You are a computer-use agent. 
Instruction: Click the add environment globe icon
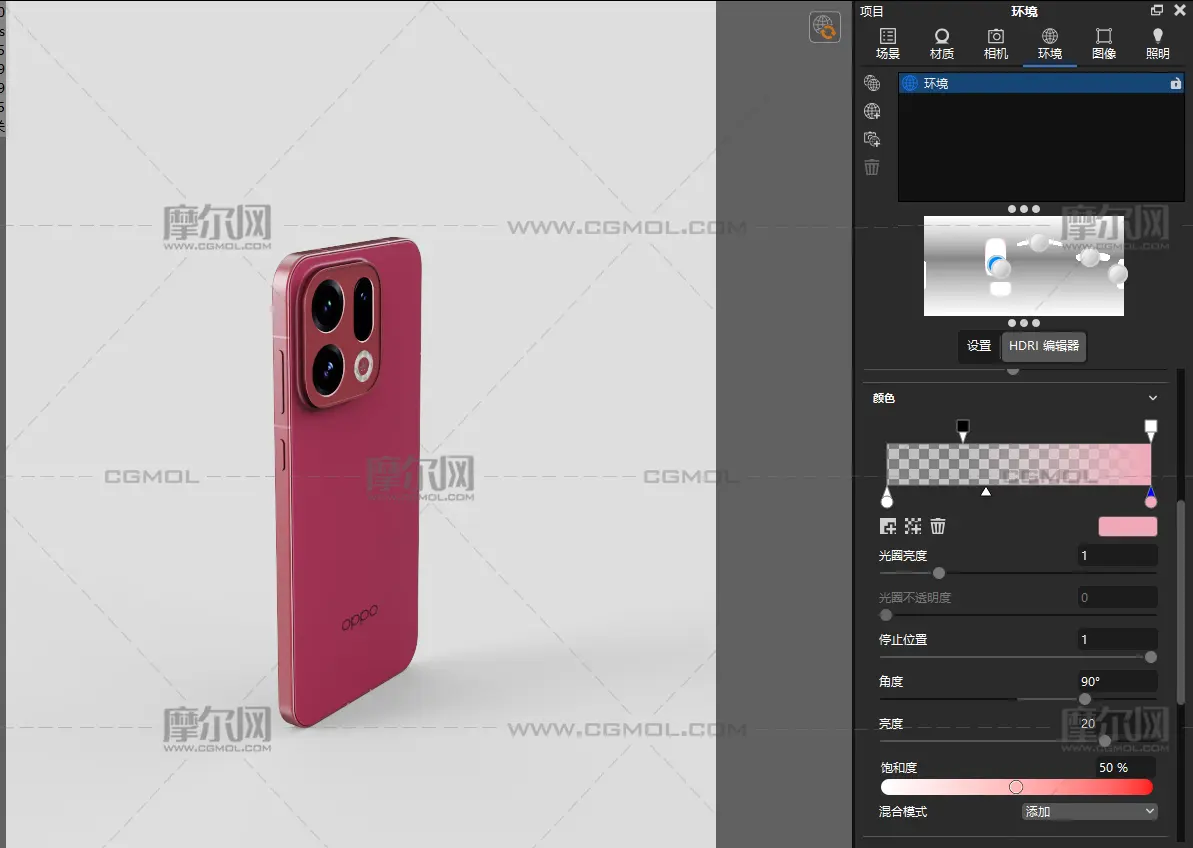pos(872,111)
